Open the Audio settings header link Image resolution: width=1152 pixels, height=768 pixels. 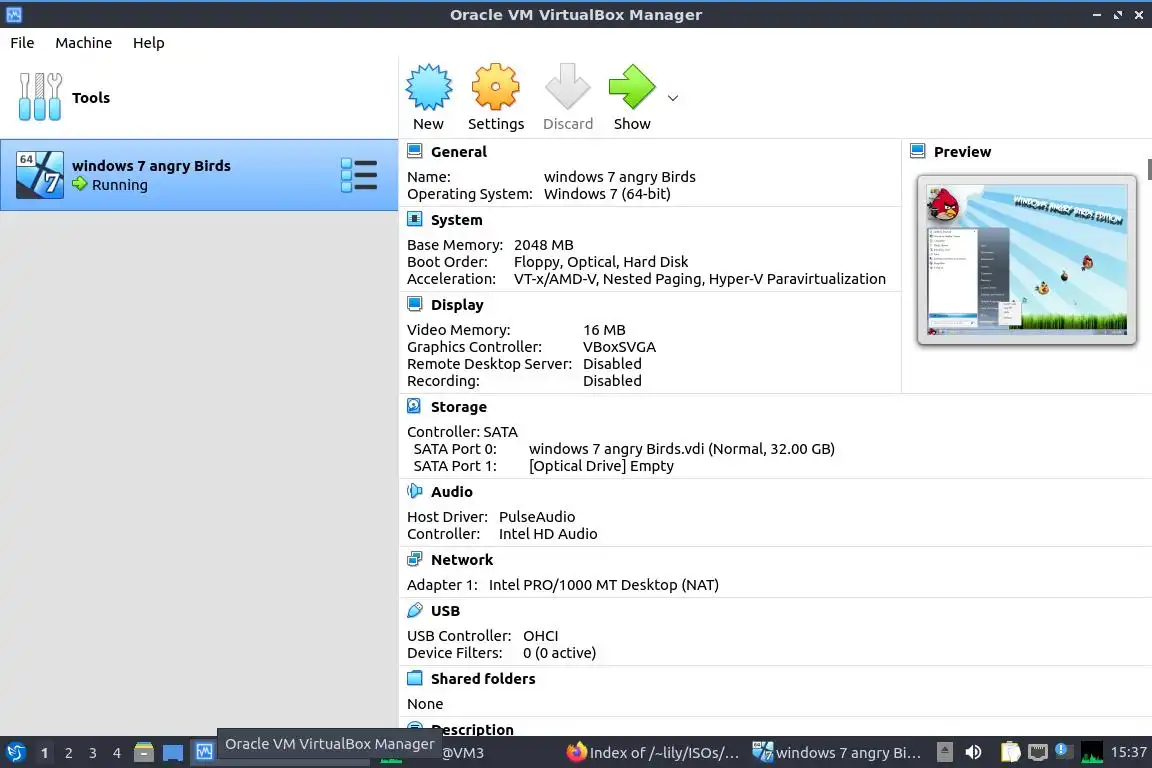tap(451, 492)
